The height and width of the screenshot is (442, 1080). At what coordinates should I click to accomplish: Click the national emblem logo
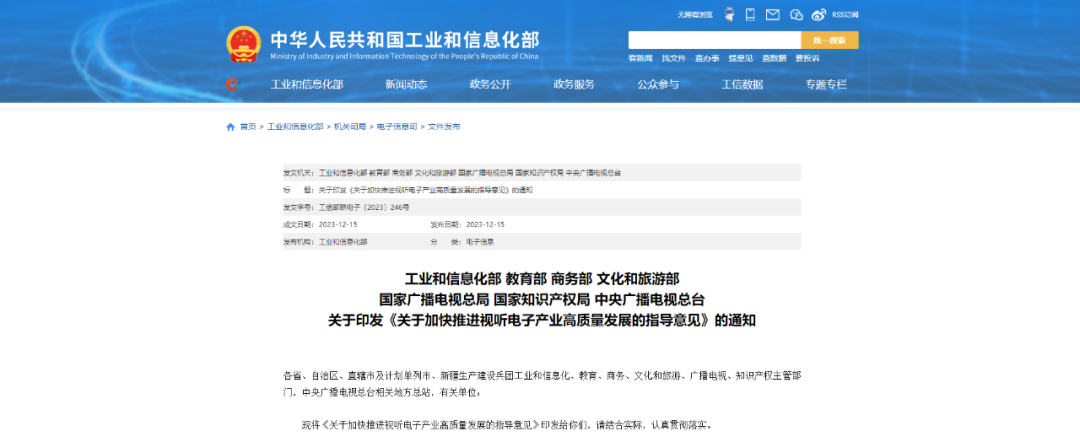(x=243, y=46)
